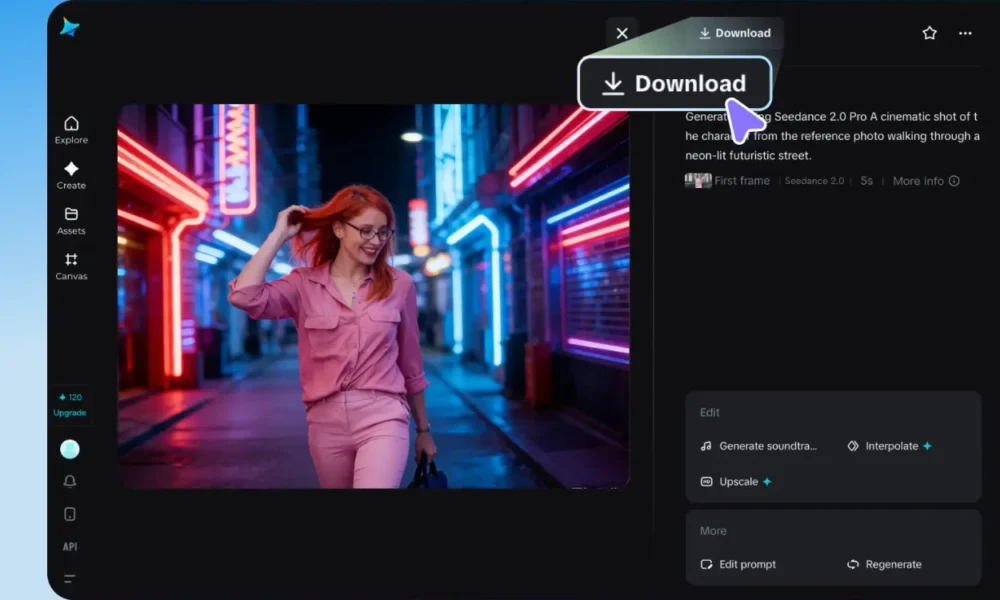Image resolution: width=1000 pixels, height=600 pixels.
Task: Open the three-dot more options menu
Action: 966,33
